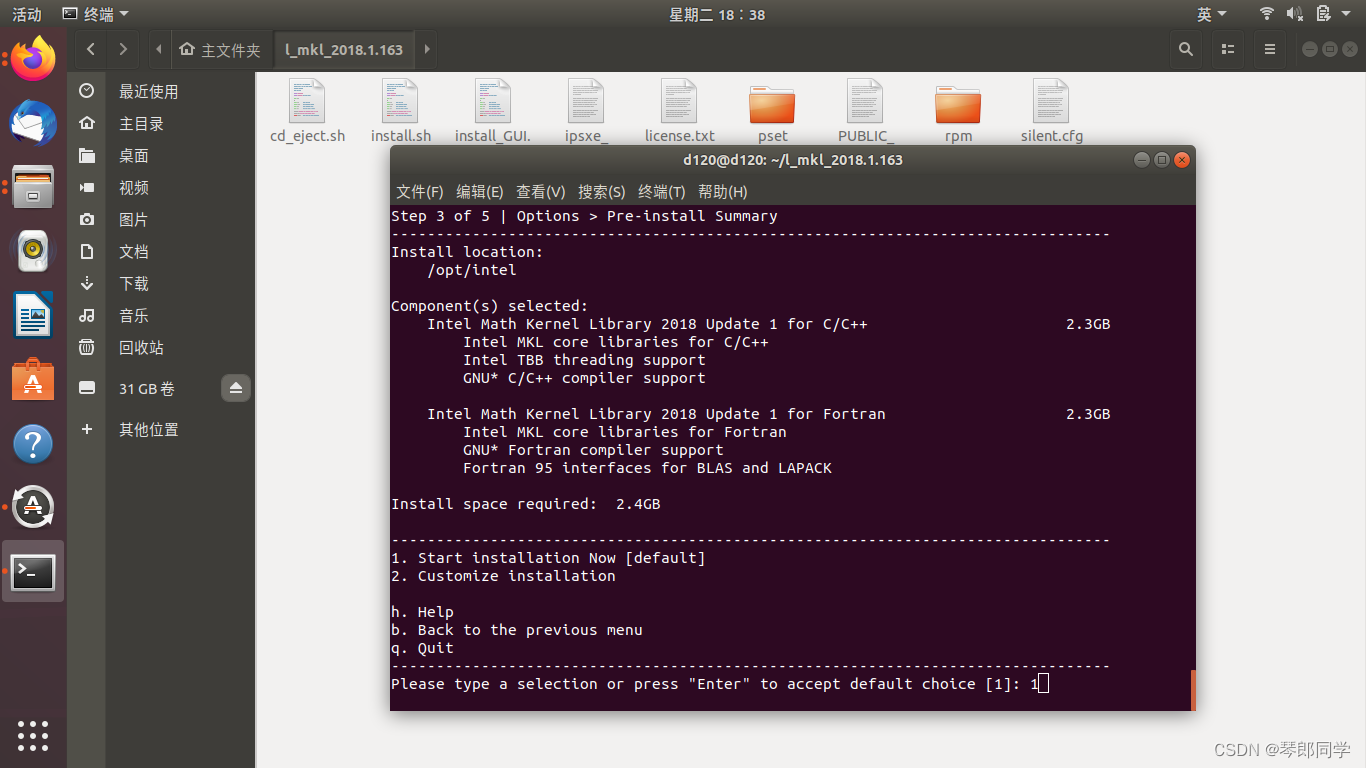
Task: Open the file manager hamburger menu
Action: [1270, 49]
